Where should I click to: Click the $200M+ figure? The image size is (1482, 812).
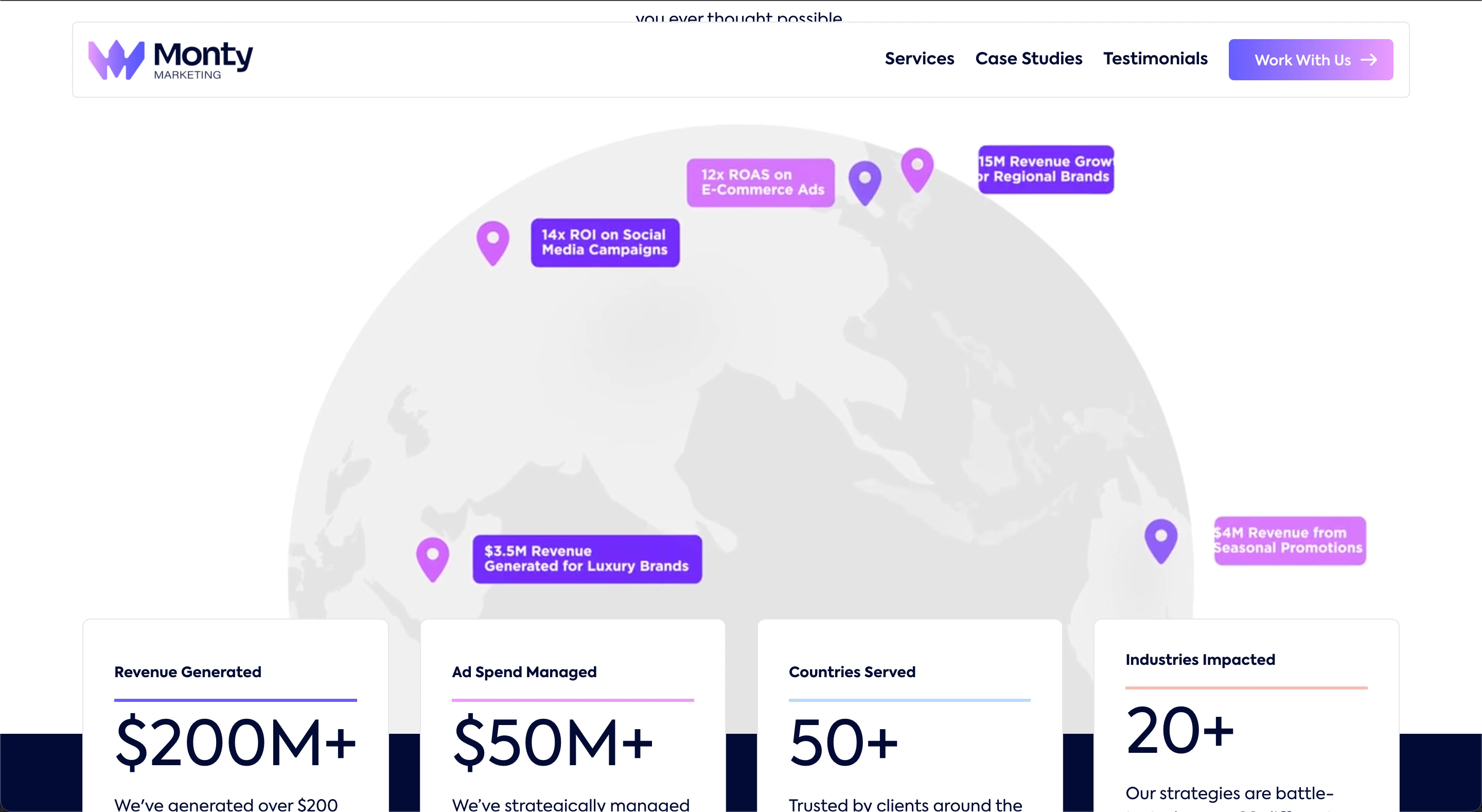(x=236, y=742)
